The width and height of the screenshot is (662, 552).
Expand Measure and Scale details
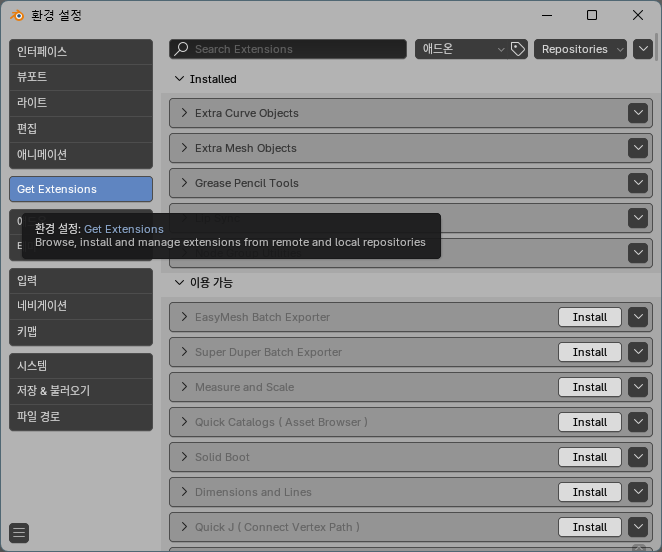tap(184, 387)
